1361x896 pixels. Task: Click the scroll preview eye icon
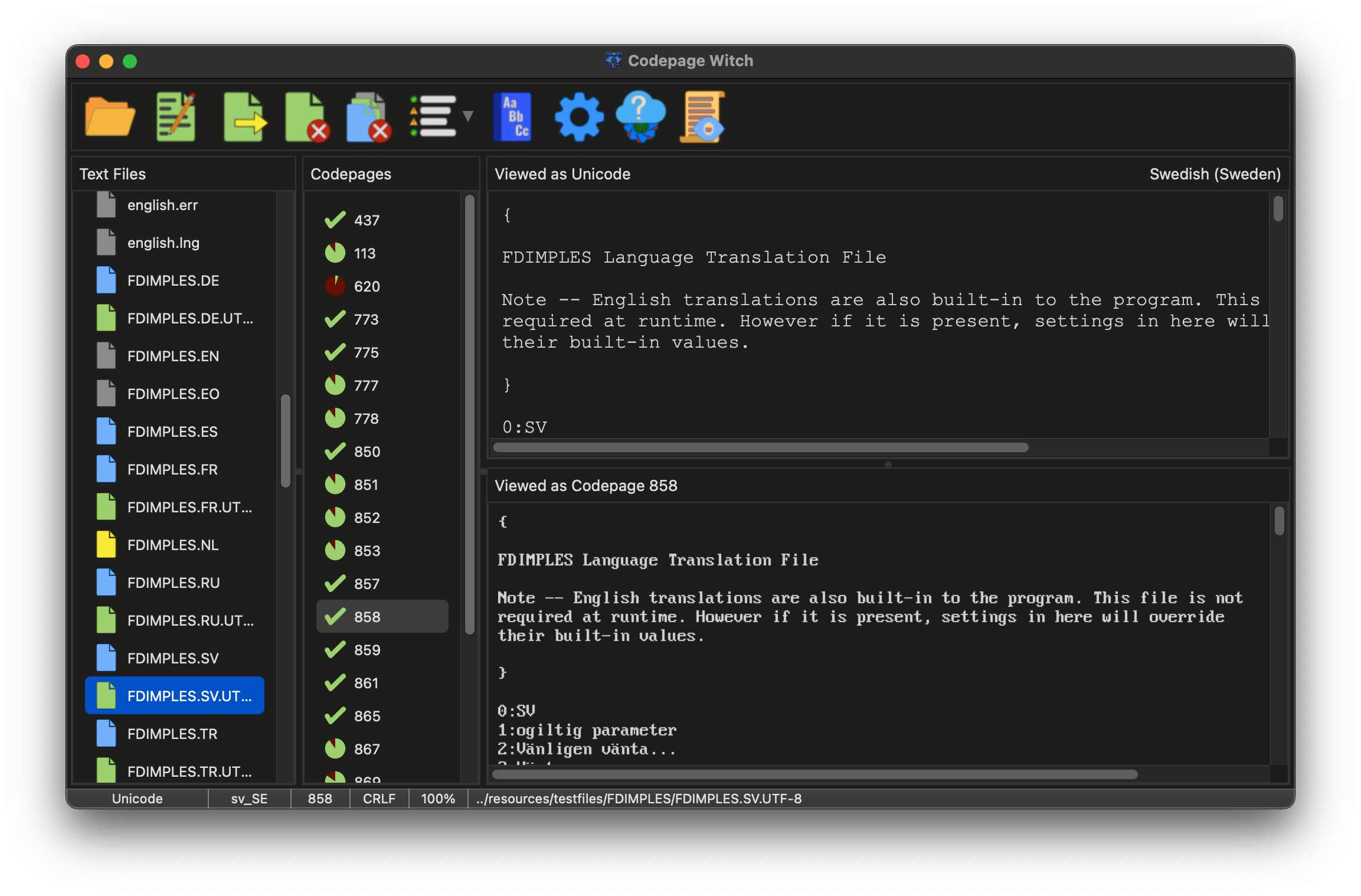click(702, 116)
